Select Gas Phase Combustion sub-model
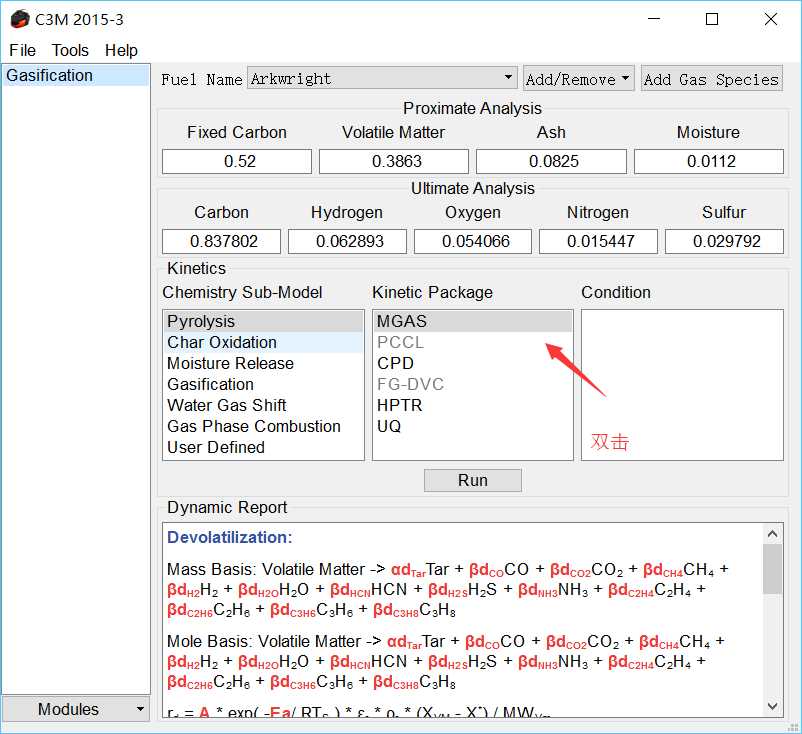The image size is (802, 734). 263,426
